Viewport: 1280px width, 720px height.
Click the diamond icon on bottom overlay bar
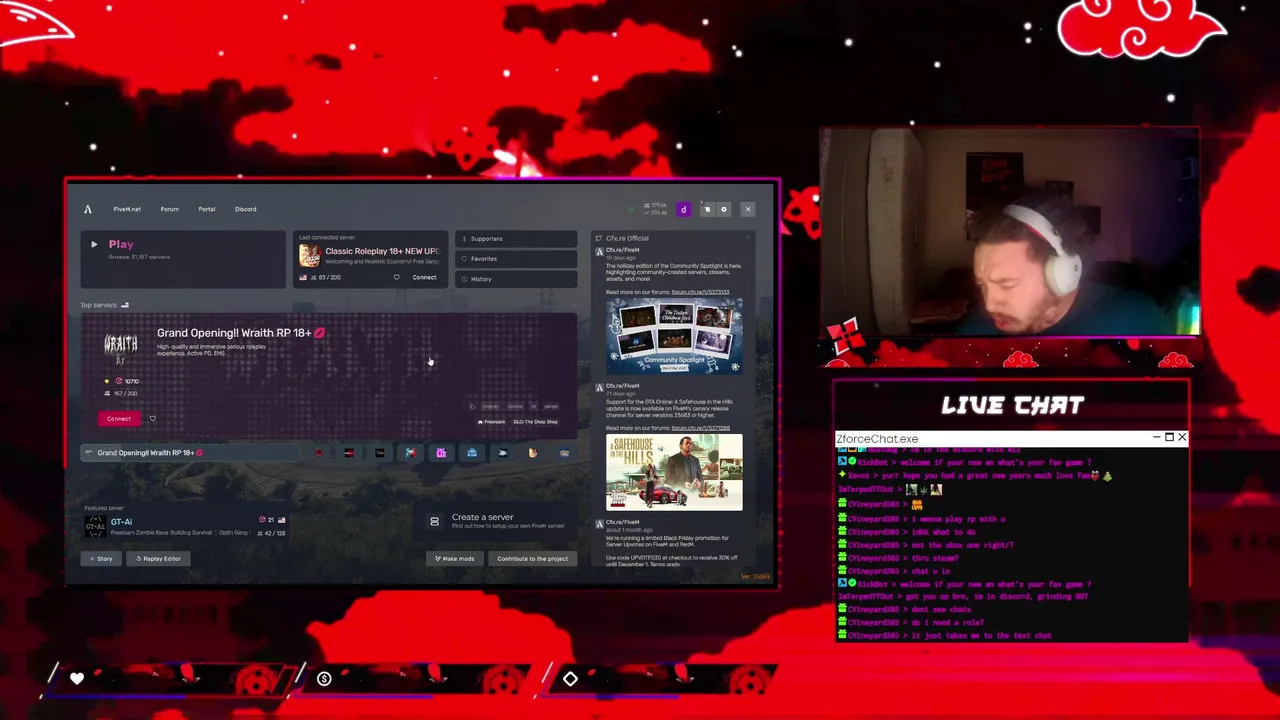pyautogui.click(x=570, y=679)
